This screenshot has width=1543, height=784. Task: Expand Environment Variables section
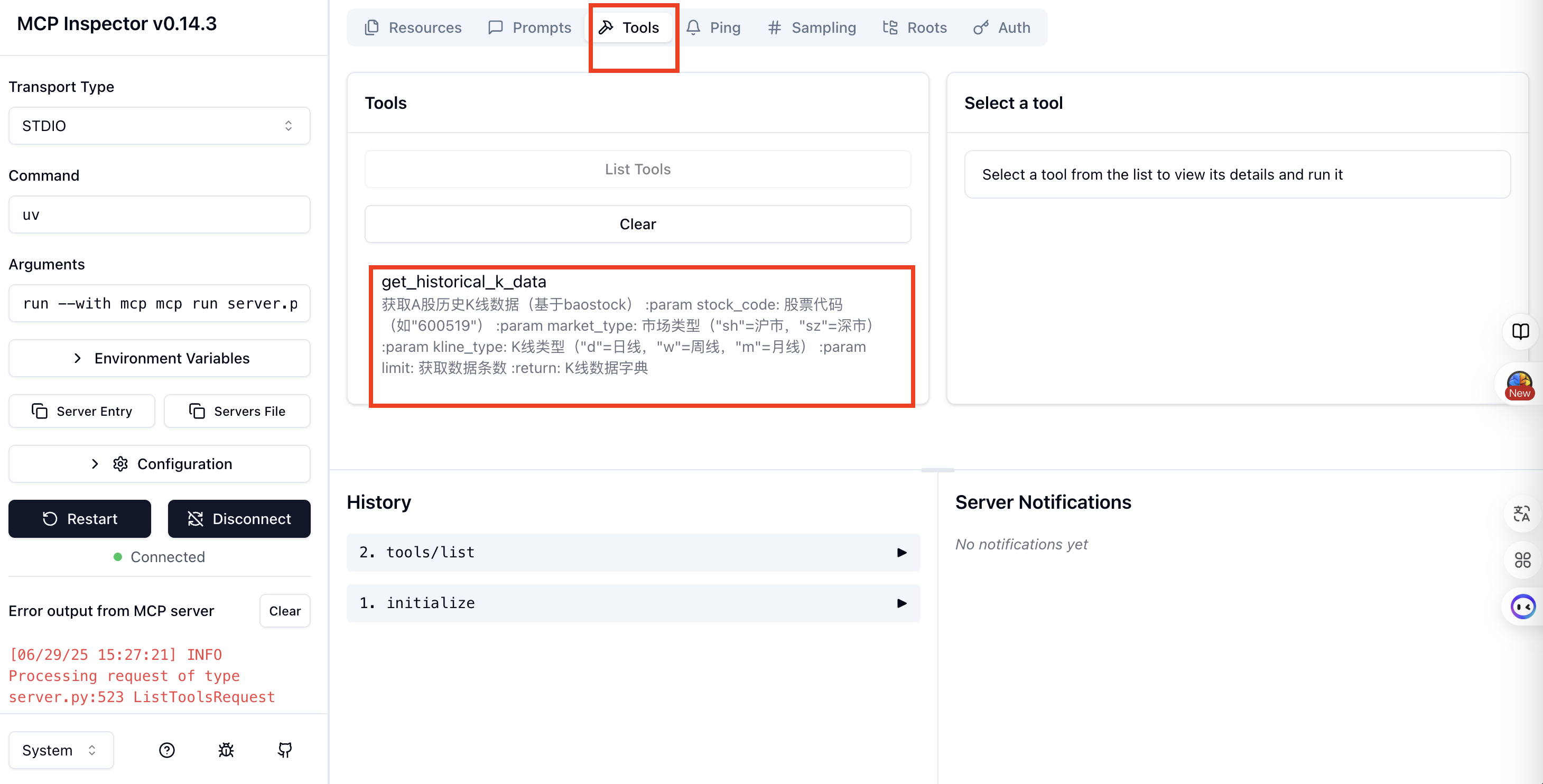pos(160,358)
